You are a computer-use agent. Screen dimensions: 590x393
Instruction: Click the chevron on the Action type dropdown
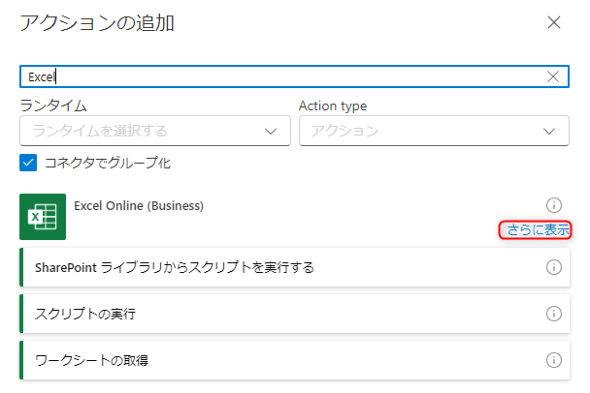(x=549, y=131)
